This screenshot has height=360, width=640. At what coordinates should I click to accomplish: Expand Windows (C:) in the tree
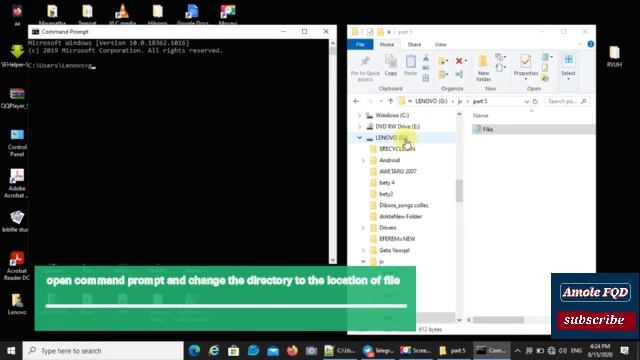360,116
